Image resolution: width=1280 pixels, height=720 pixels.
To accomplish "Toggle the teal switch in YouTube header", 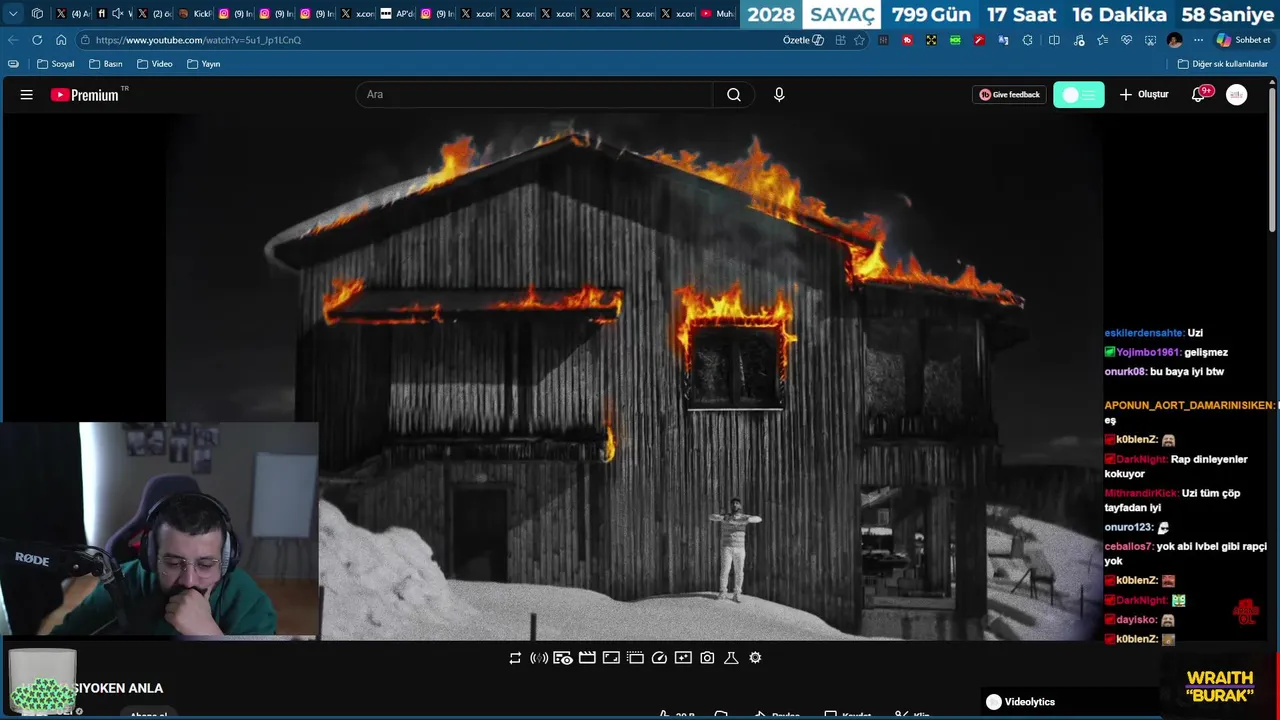I will 1078,95.
